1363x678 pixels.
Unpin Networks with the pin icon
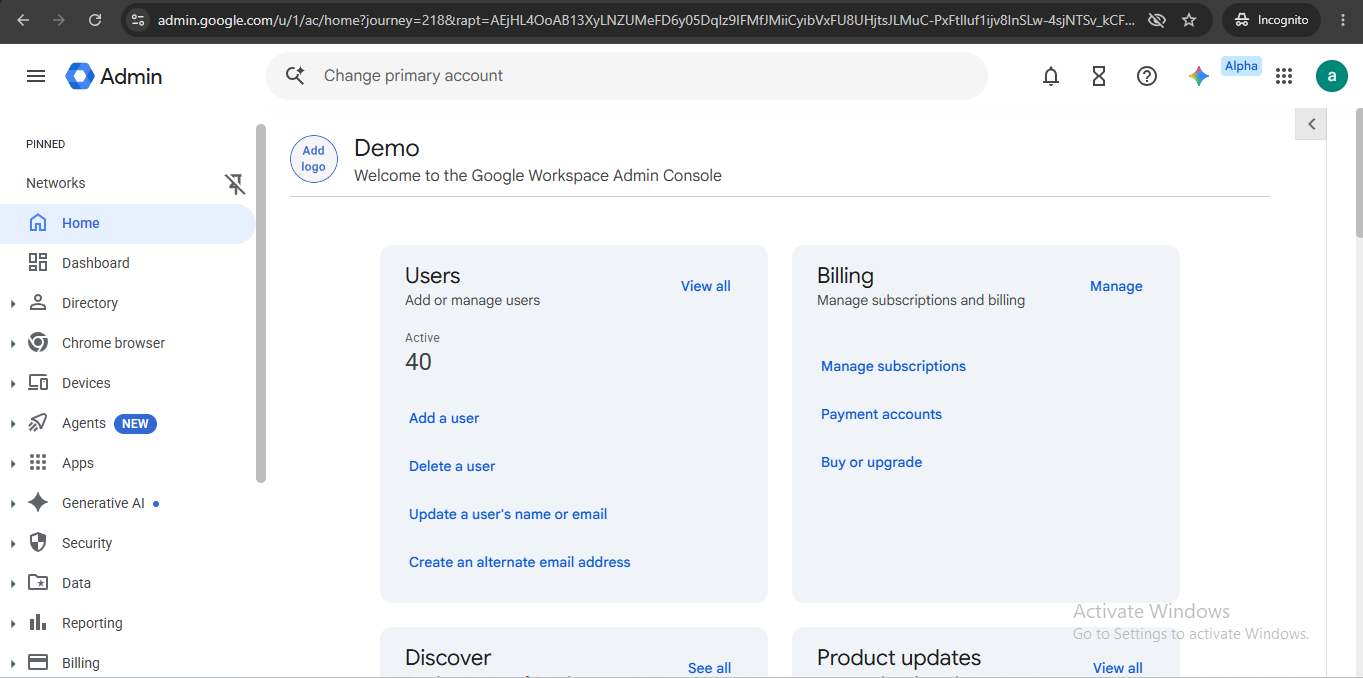[235, 183]
